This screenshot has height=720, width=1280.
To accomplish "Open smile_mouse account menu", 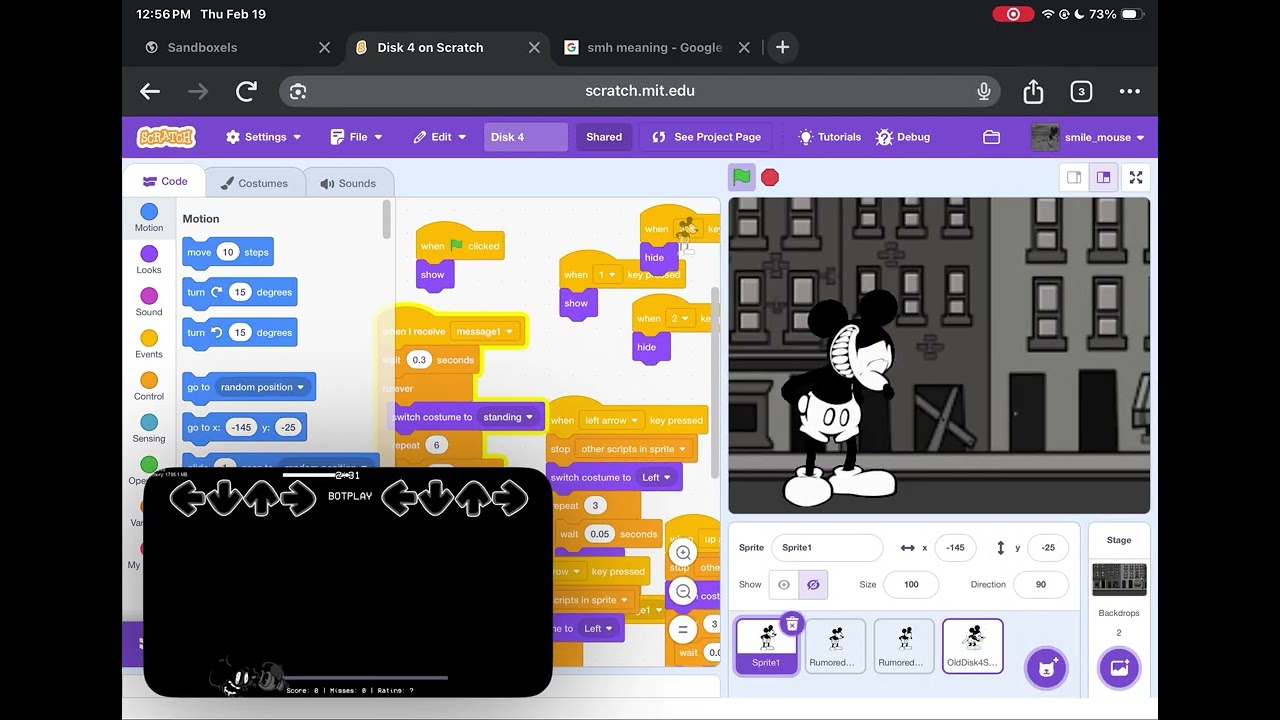I will pyautogui.click(x=1088, y=137).
